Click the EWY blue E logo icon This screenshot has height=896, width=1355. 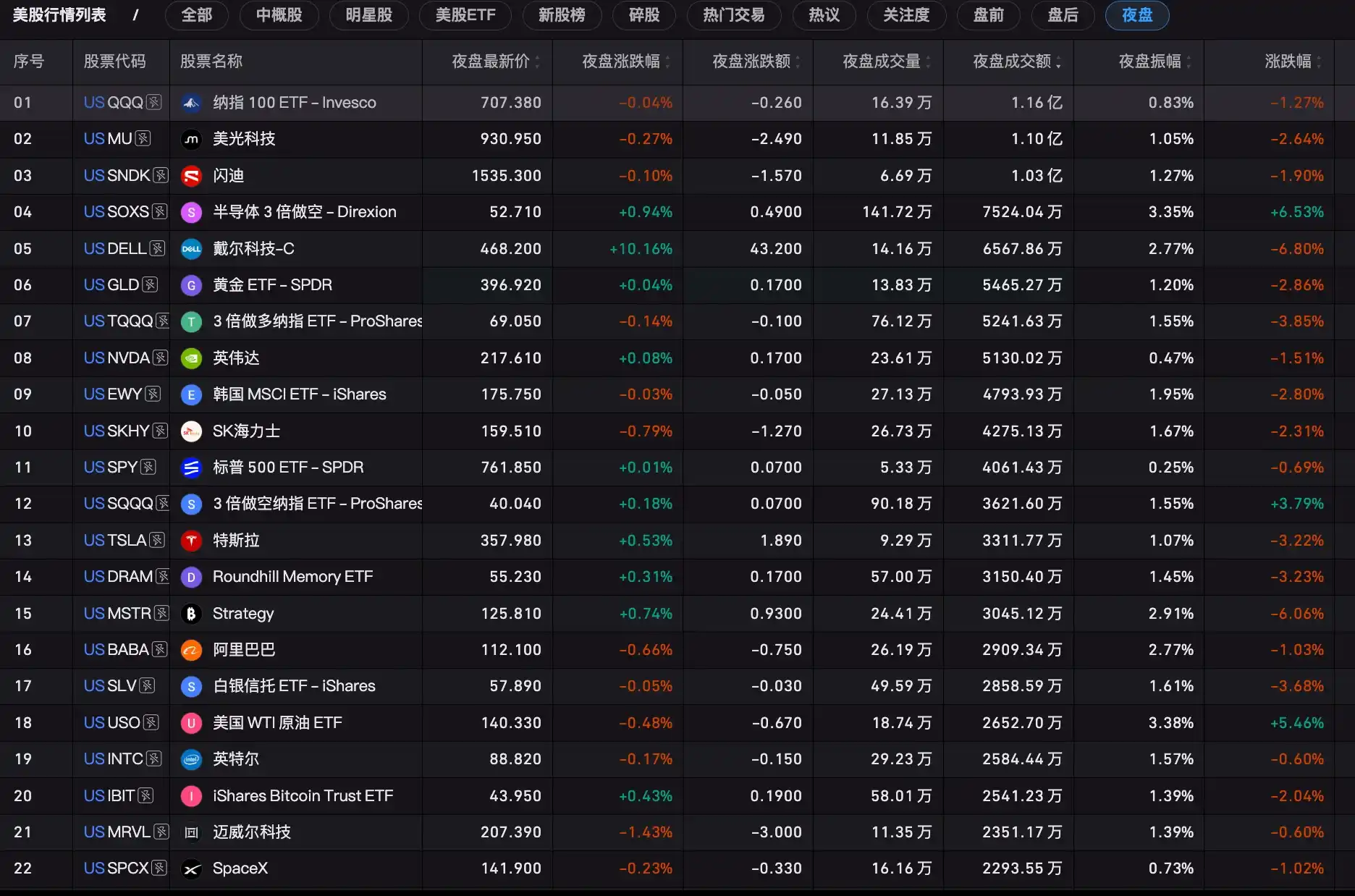tap(191, 394)
